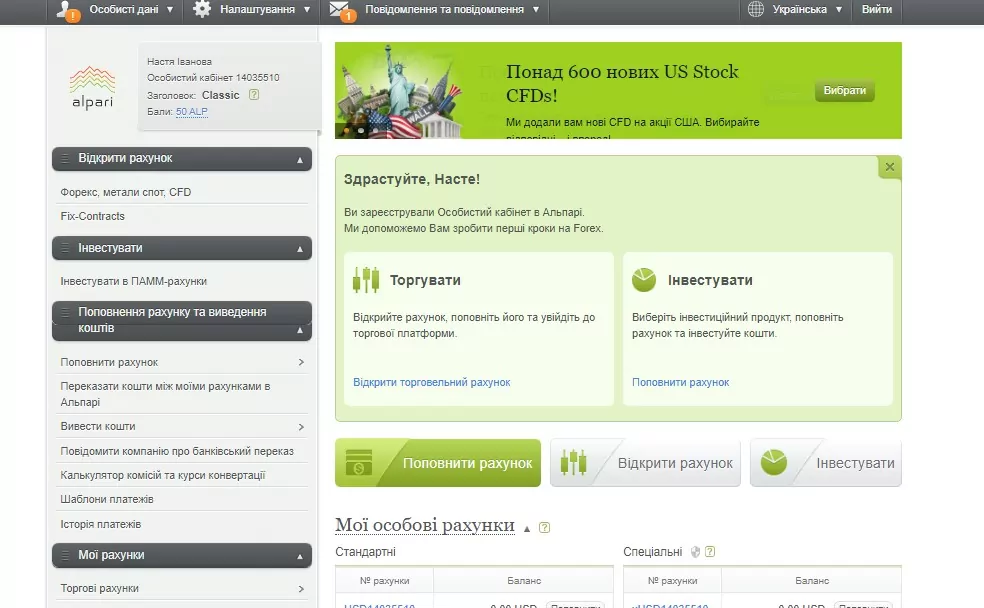Screen dimensions: 984x608
Task: Click shield icon next to Спеціальні
Action: [695, 552]
